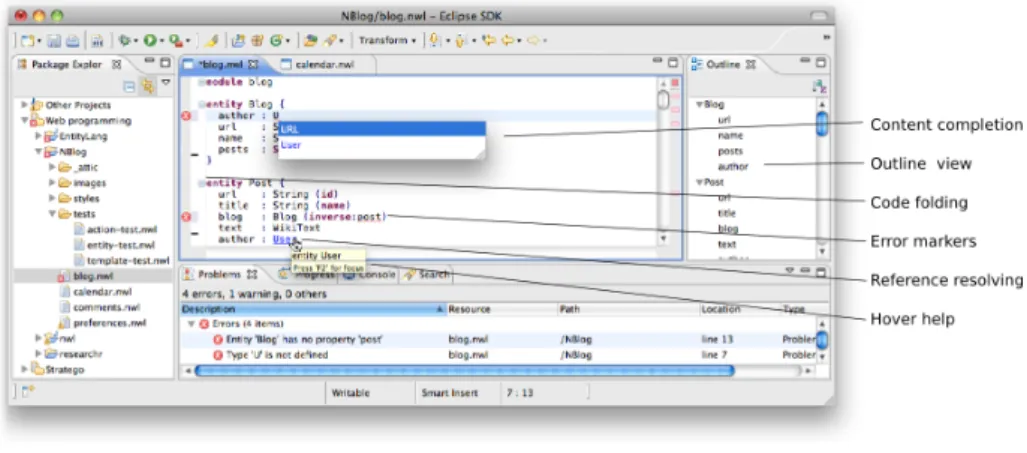Image resolution: width=1027 pixels, height=453 pixels.
Task: Click the Next Annotation toolbar icon
Action: 434,41
